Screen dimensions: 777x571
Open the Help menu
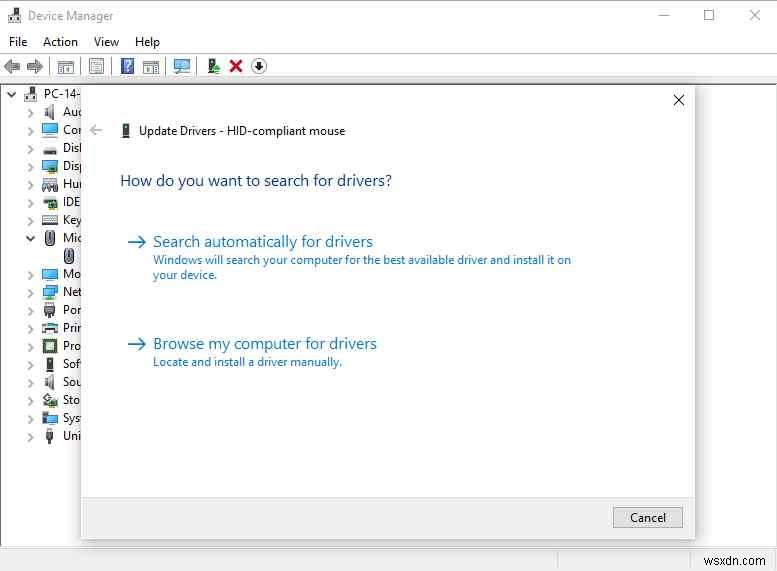147,42
